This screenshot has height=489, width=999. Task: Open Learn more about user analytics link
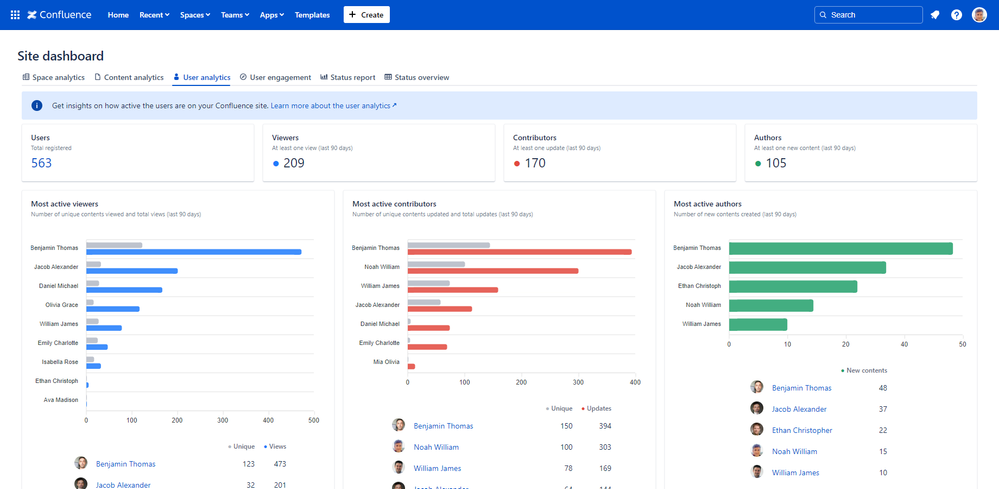click(x=333, y=105)
